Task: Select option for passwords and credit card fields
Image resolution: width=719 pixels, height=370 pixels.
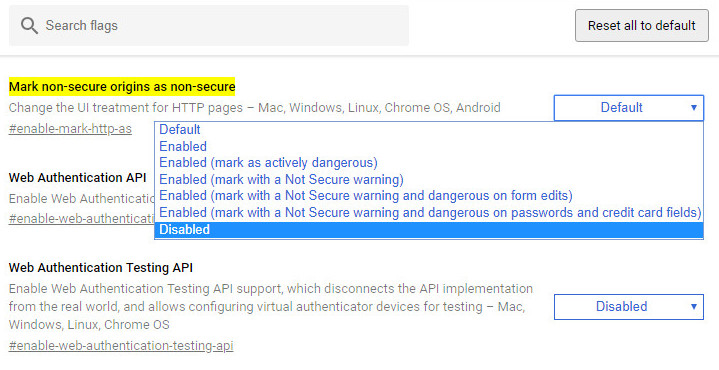Action: point(429,213)
